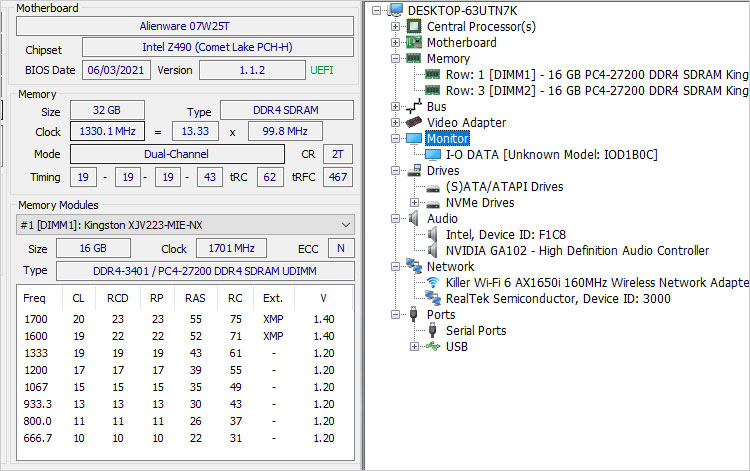
Task: Click the Audio node speaker icon
Action: [x=414, y=219]
